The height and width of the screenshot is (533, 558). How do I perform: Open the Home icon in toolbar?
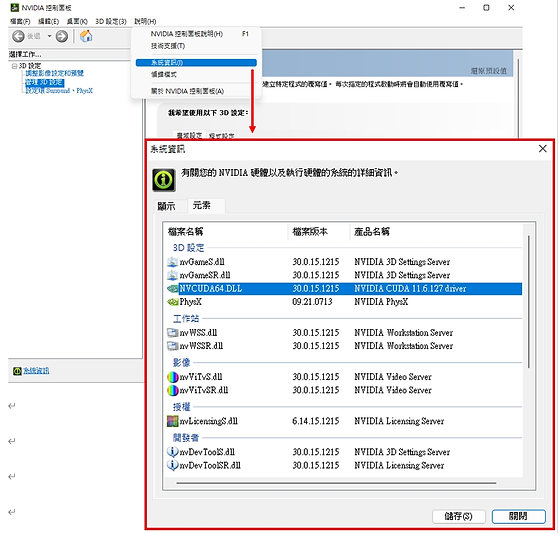click(x=86, y=36)
